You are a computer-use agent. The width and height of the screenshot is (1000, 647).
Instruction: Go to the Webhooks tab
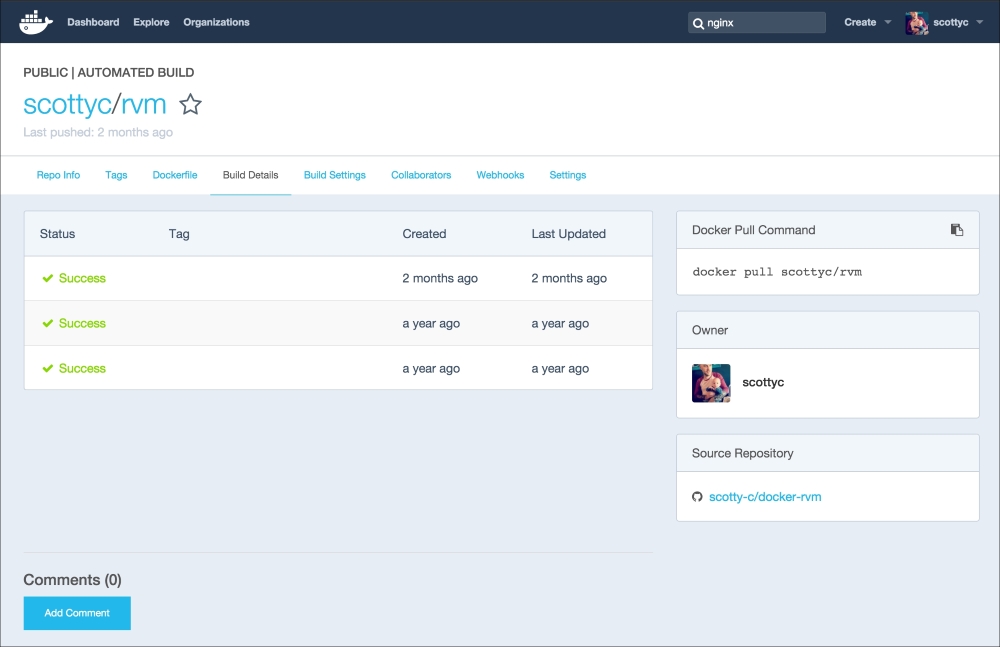[500, 175]
